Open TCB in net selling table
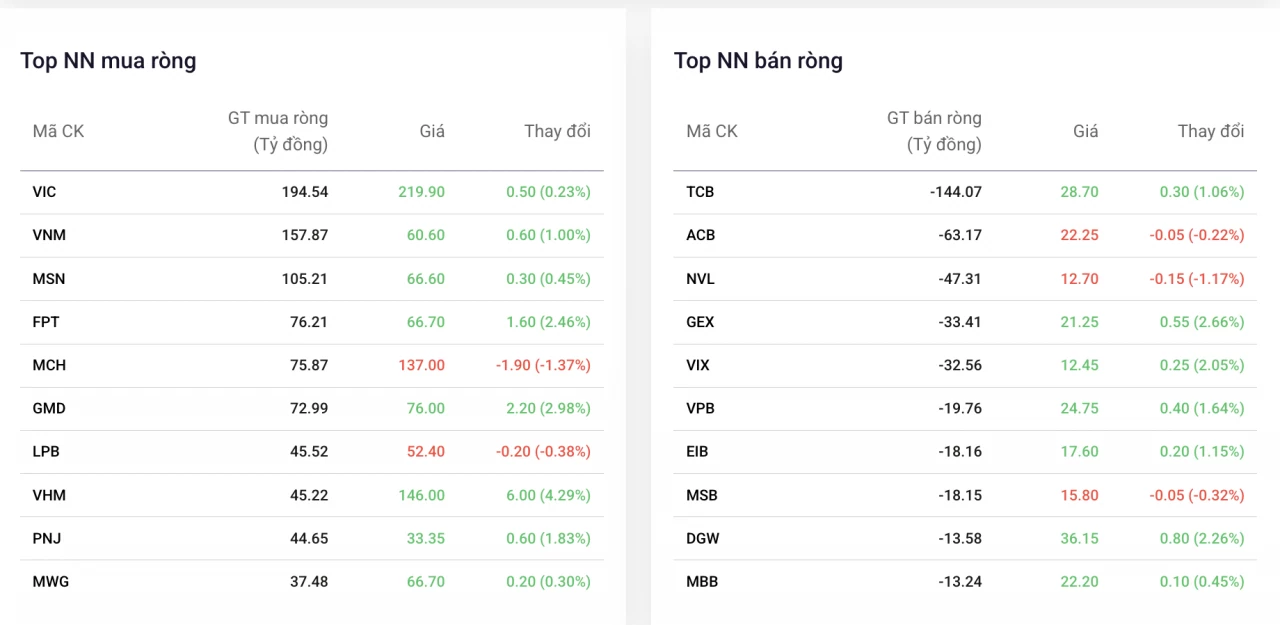 (x=700, y=192)
